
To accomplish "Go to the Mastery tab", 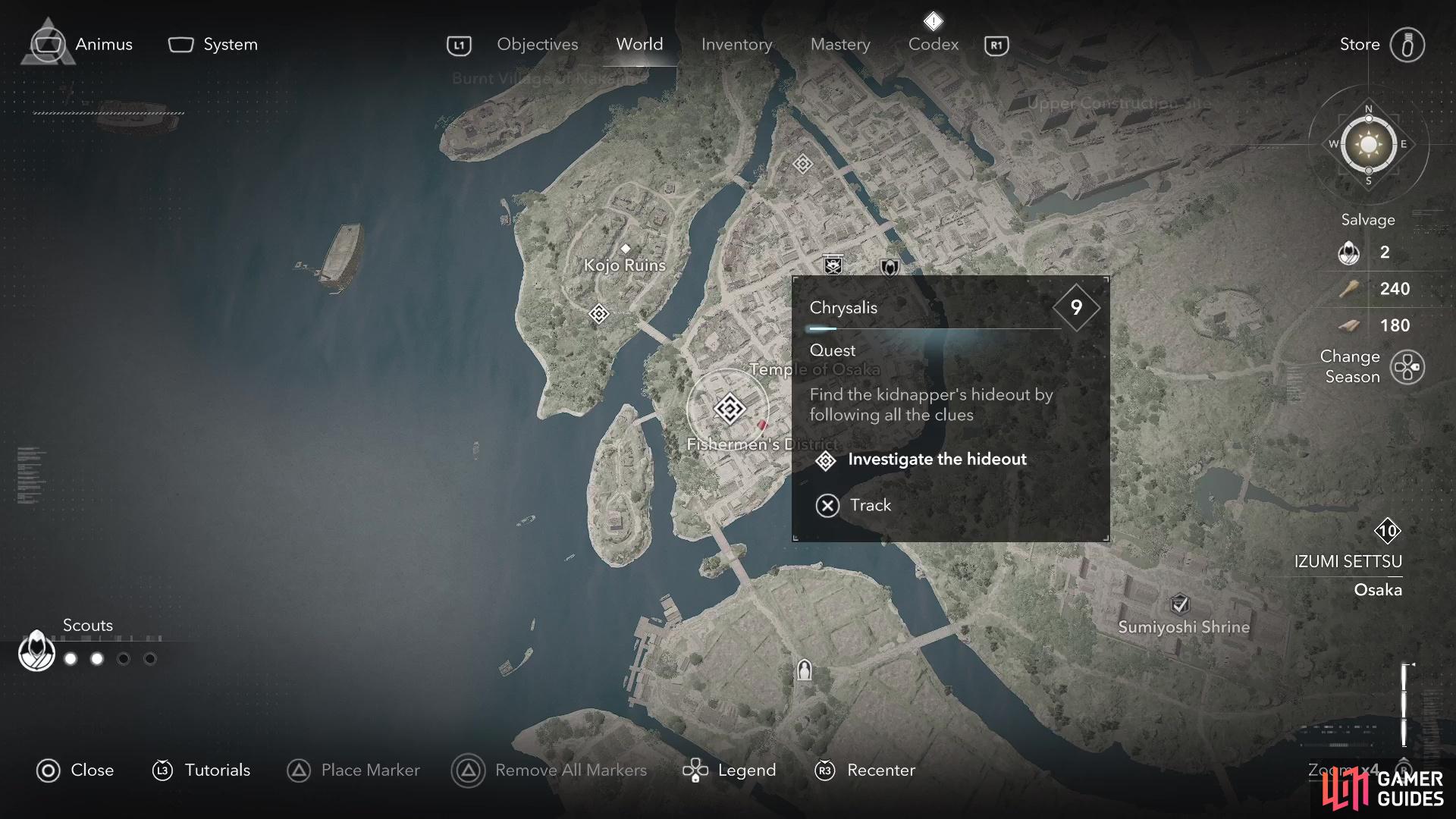I will click(x=840, y=45).
